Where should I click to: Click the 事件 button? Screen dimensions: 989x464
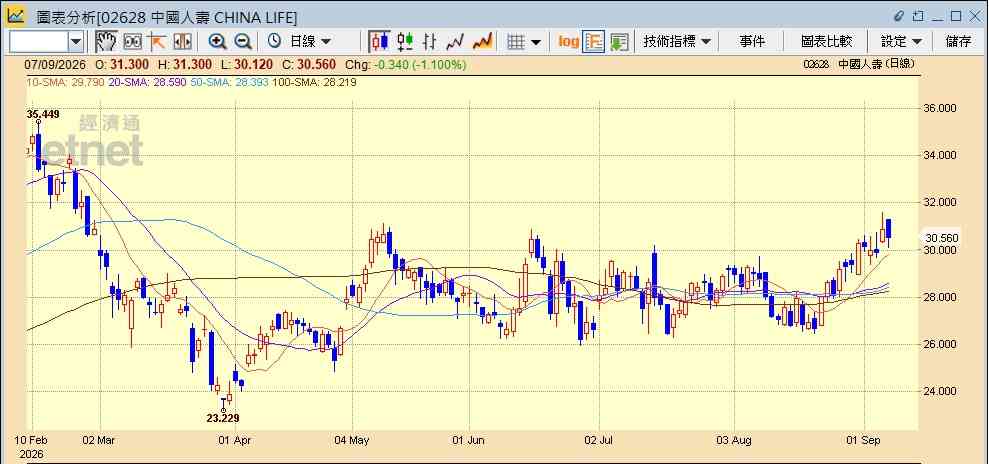[752, 42]
